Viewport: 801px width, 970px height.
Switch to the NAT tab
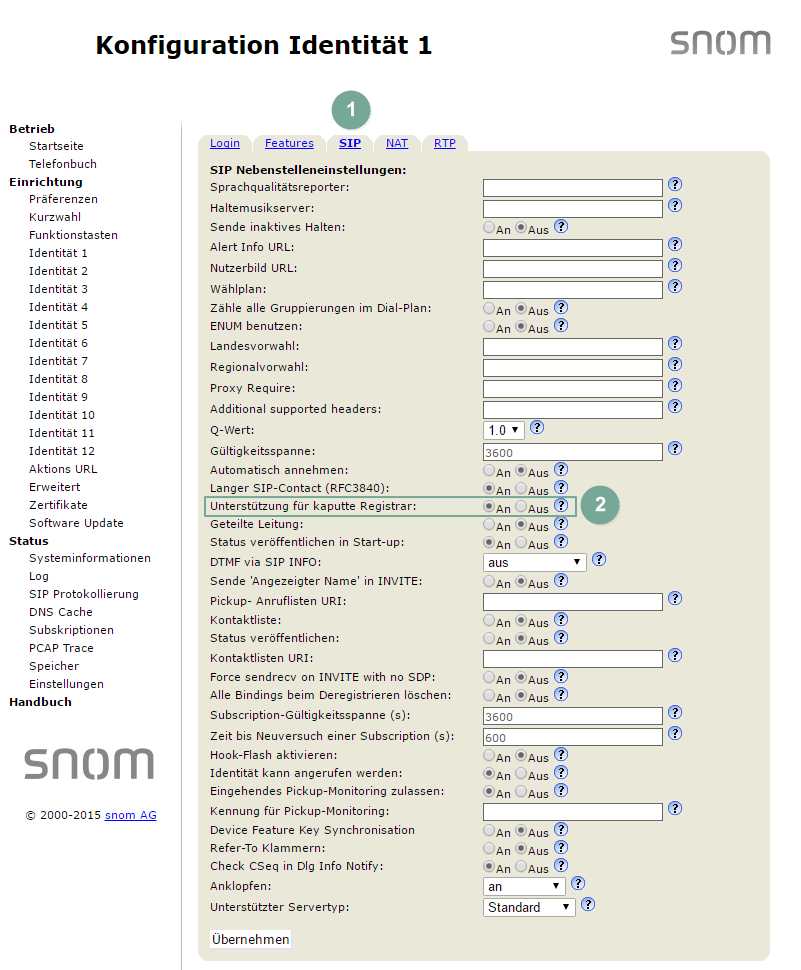click(397, 143)
